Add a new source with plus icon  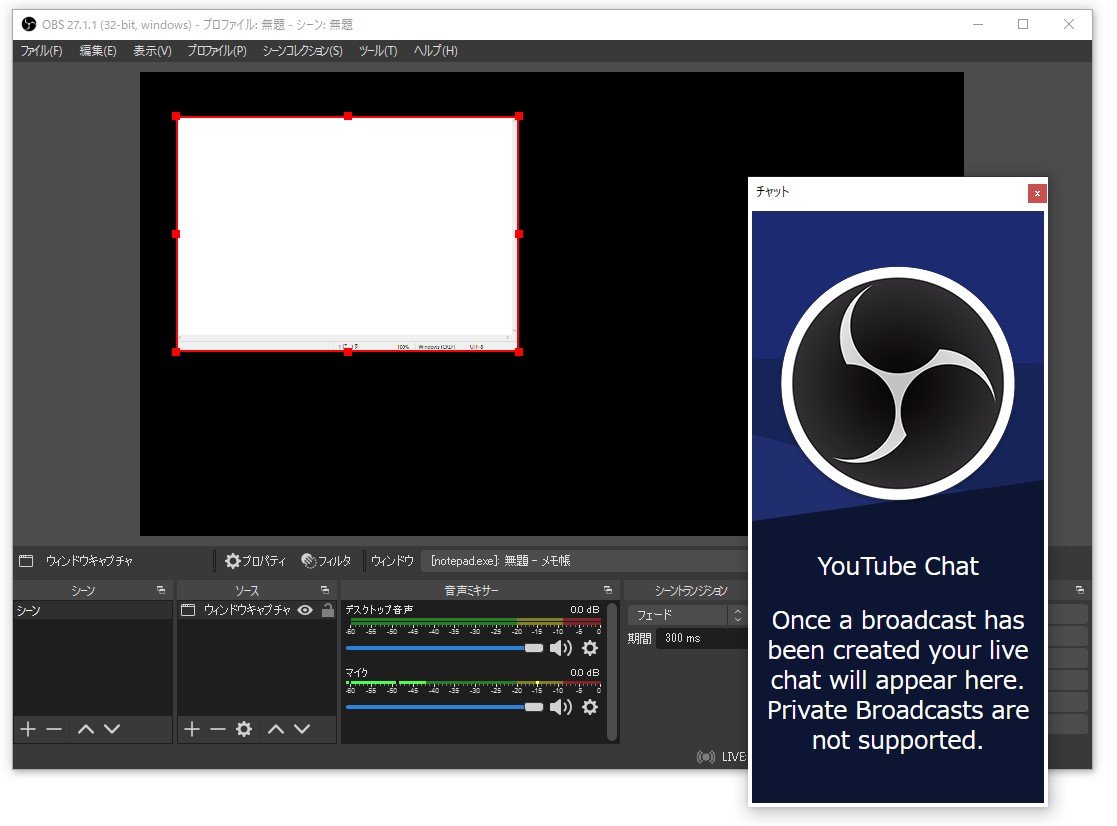coord(192,729)
